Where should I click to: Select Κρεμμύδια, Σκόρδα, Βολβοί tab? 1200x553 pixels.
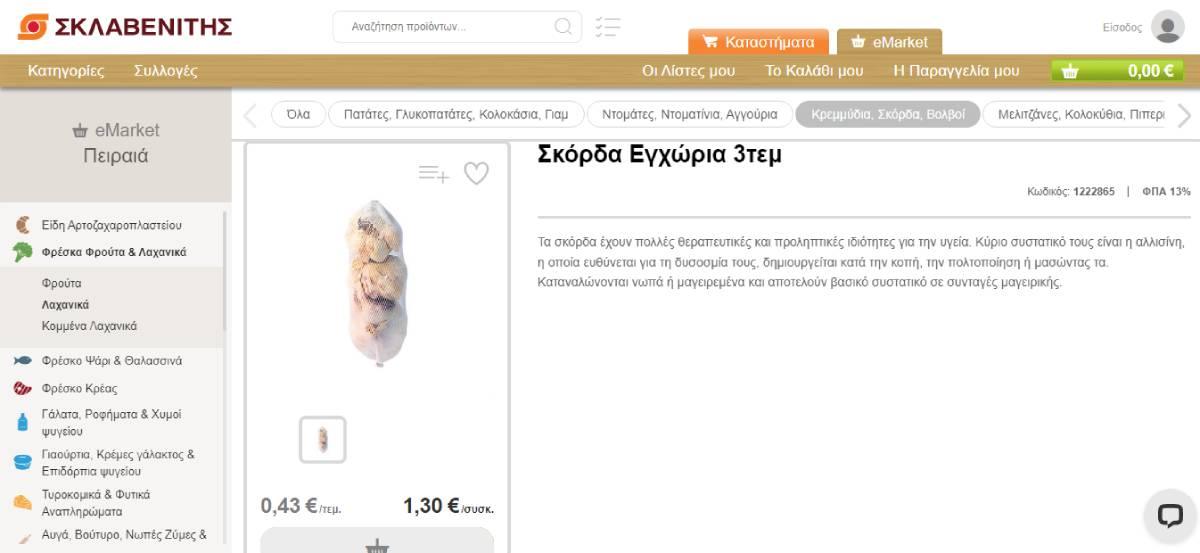click(888, 114)
